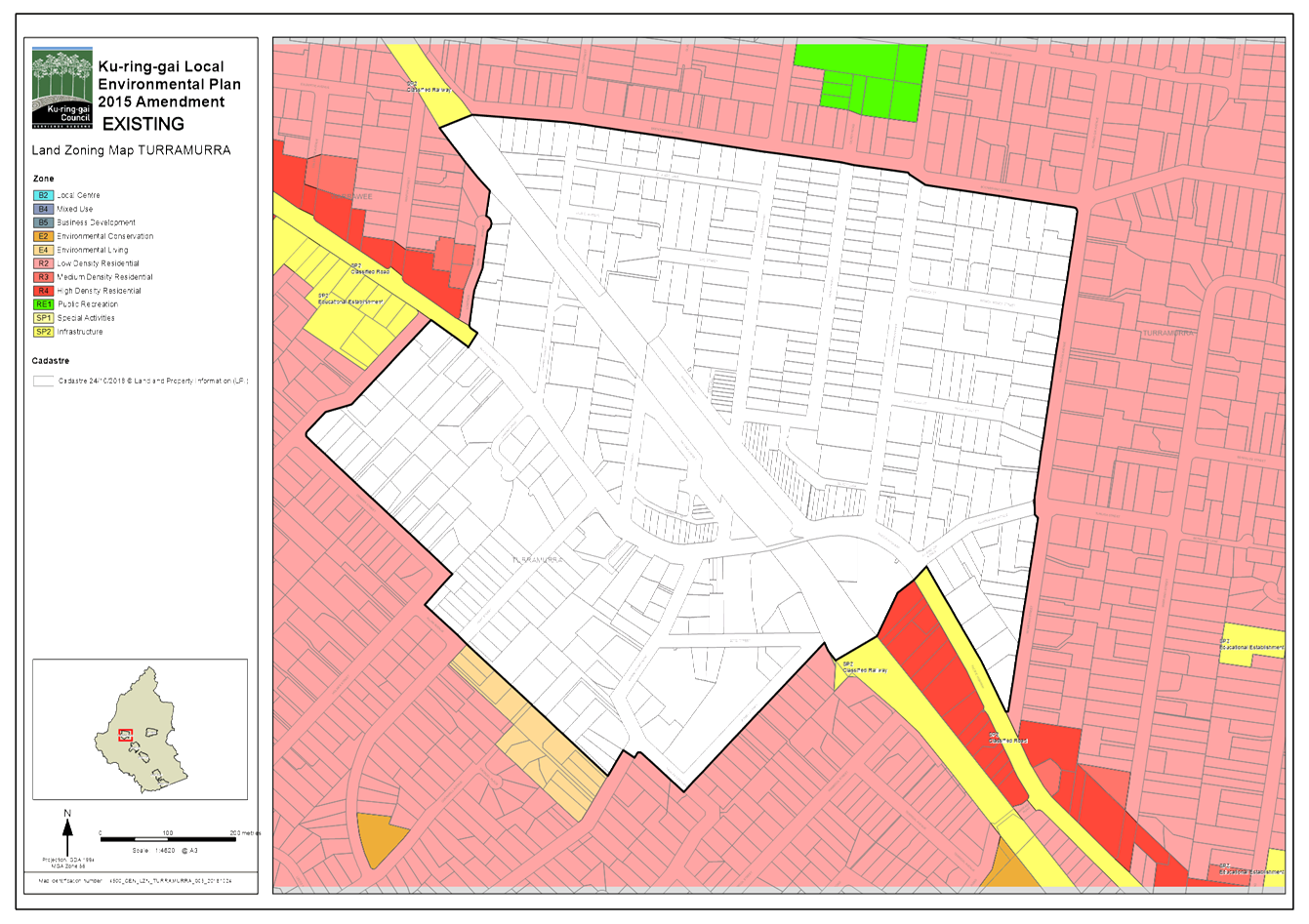Select the B2 Local Centre legend swatch
The height and width of the screenshot is (924, 1309).
click(x=43, y=195)
